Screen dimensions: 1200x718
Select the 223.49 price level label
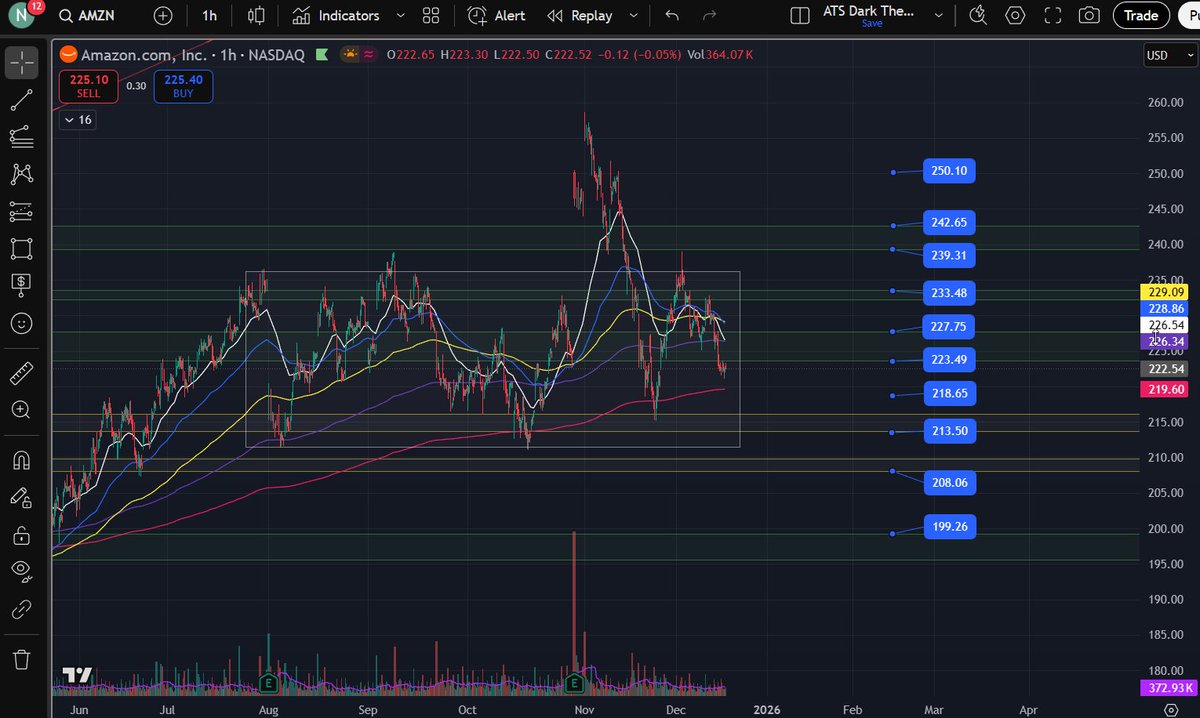(949, 360)
